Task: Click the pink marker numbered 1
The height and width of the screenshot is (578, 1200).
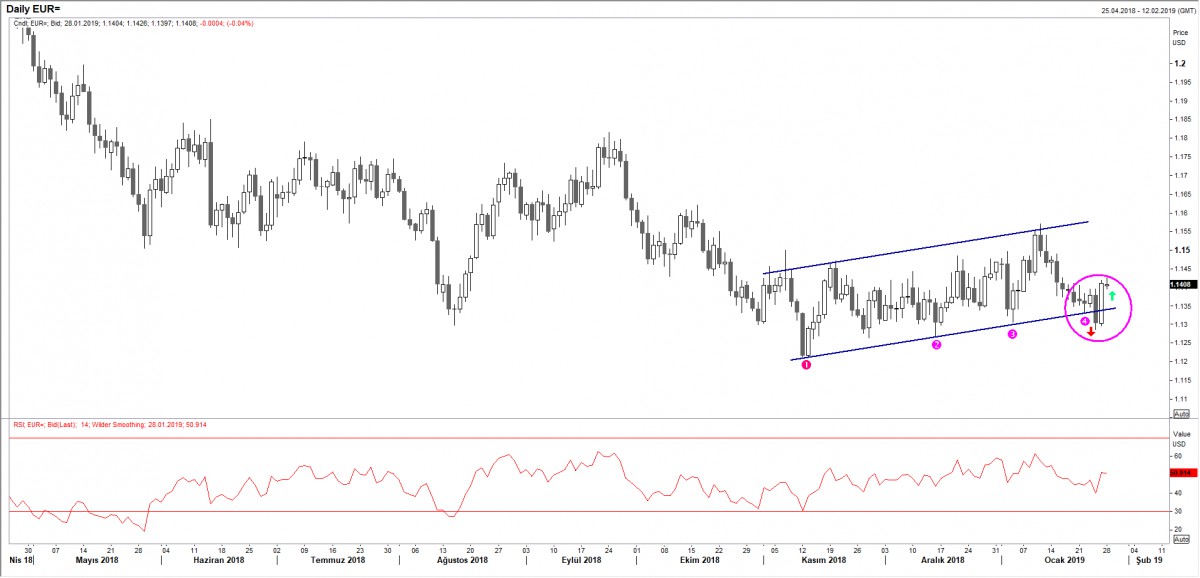Action: click(x=807, y=365)
